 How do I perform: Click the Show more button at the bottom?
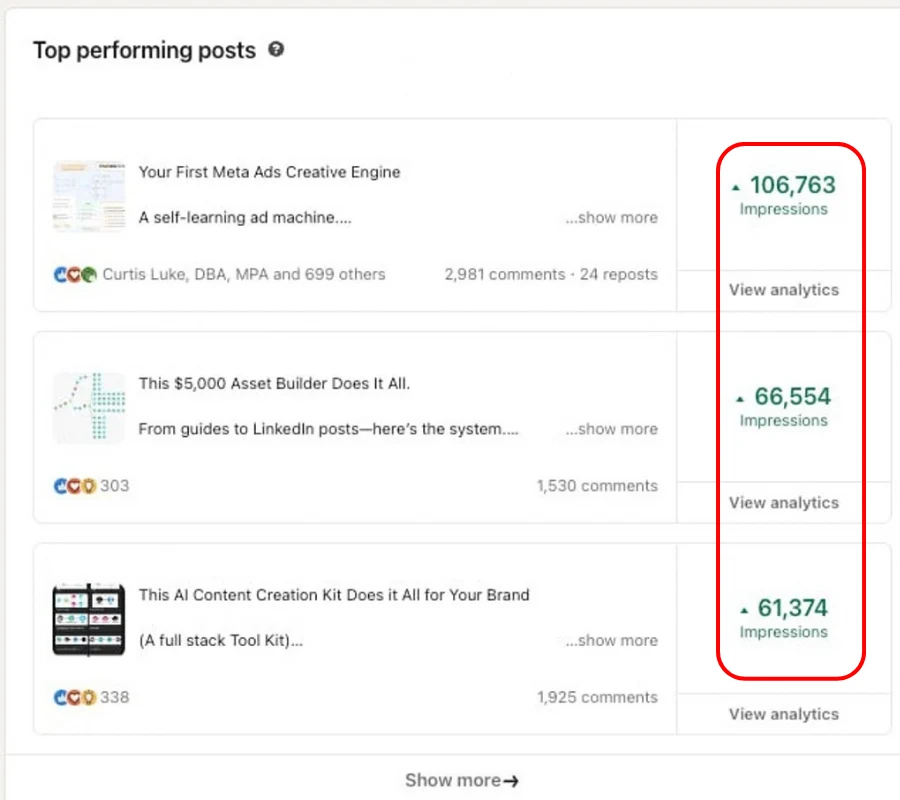tap(461, 780)
